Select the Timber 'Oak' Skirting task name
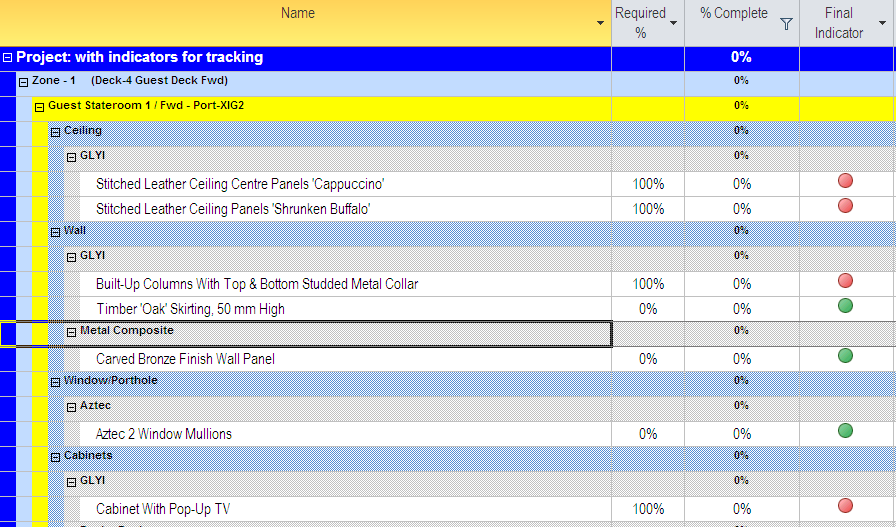 click(190, 309)
